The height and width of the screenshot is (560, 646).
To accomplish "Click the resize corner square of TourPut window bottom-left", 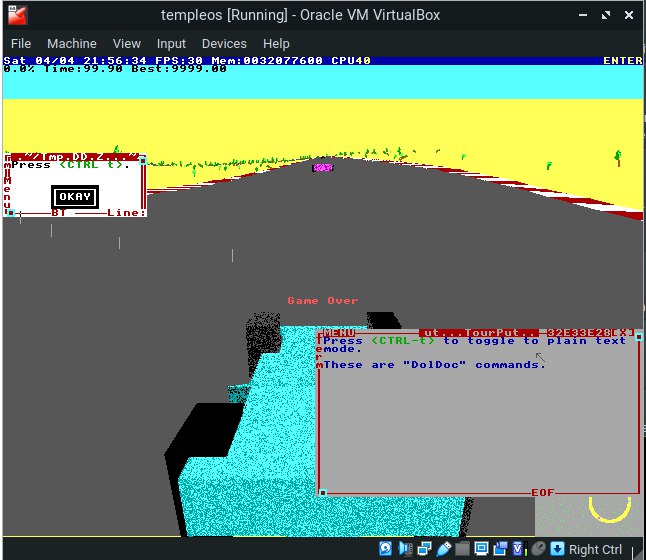I will point(323,492).
